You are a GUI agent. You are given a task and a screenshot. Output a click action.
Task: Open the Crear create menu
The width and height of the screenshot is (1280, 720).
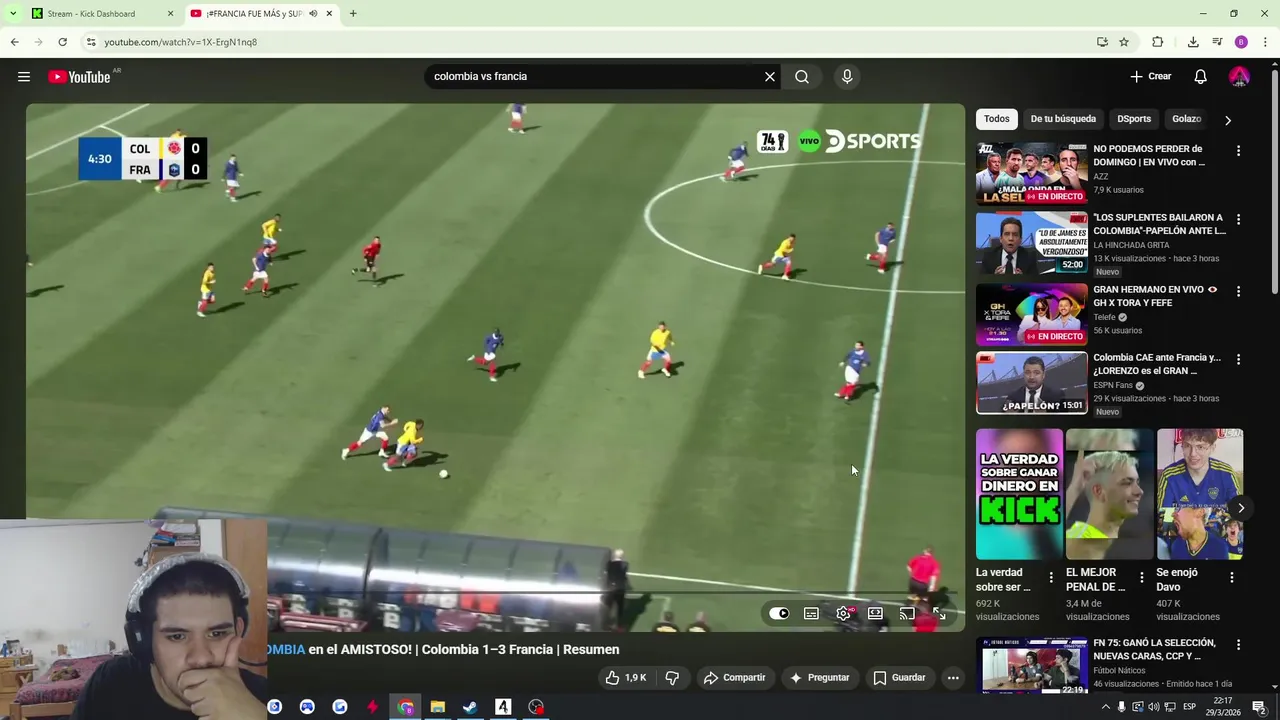(1151, 77)
